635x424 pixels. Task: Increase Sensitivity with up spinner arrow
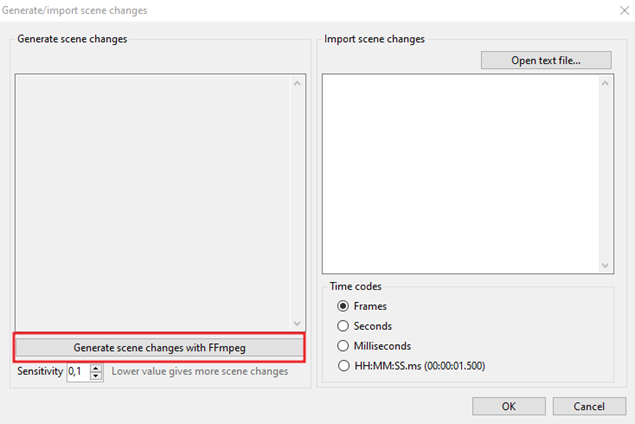(96, 368)
